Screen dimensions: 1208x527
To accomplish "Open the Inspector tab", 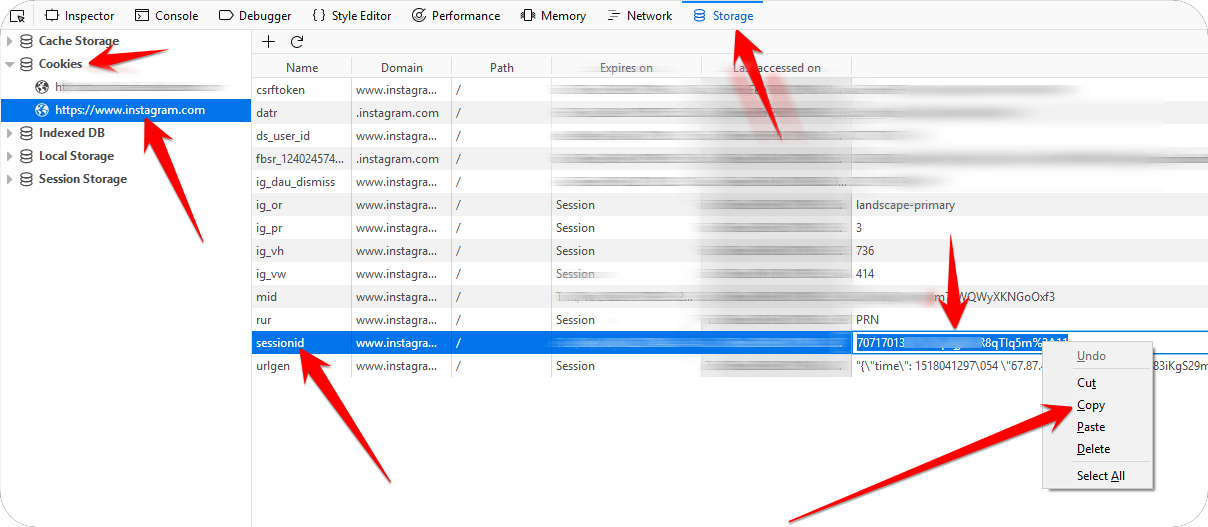I will (x=80, y=16).
